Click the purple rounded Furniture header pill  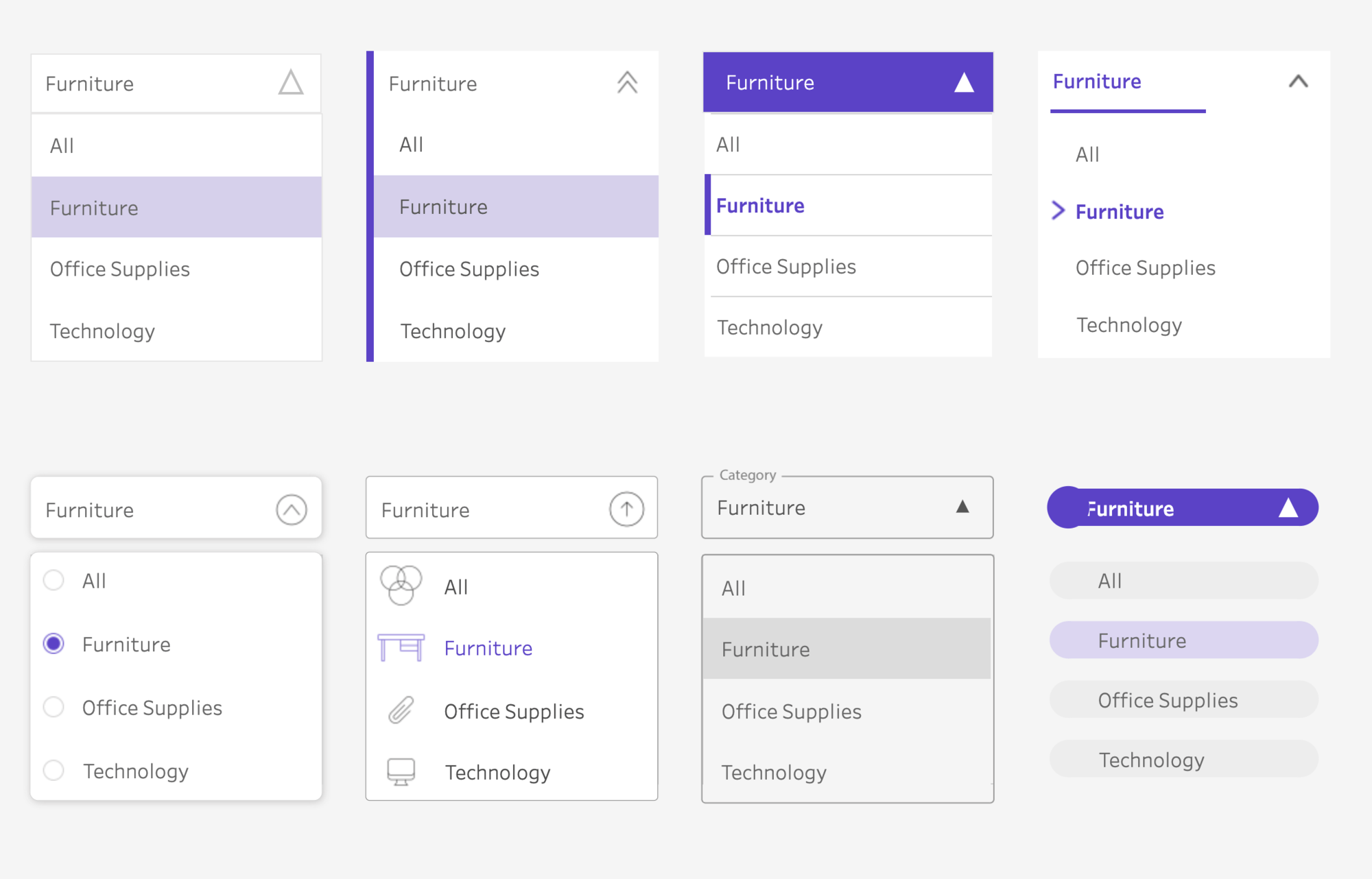coord(1182,508)
